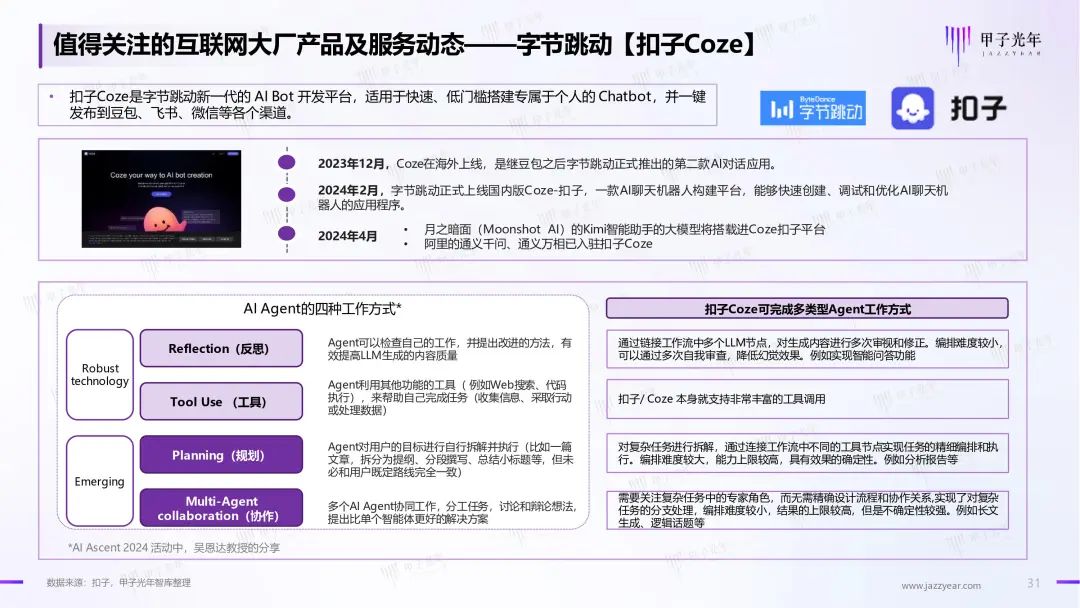
Task: Click the 甲子光年 JazzYear logo
Action: click(x=993, y=44)
